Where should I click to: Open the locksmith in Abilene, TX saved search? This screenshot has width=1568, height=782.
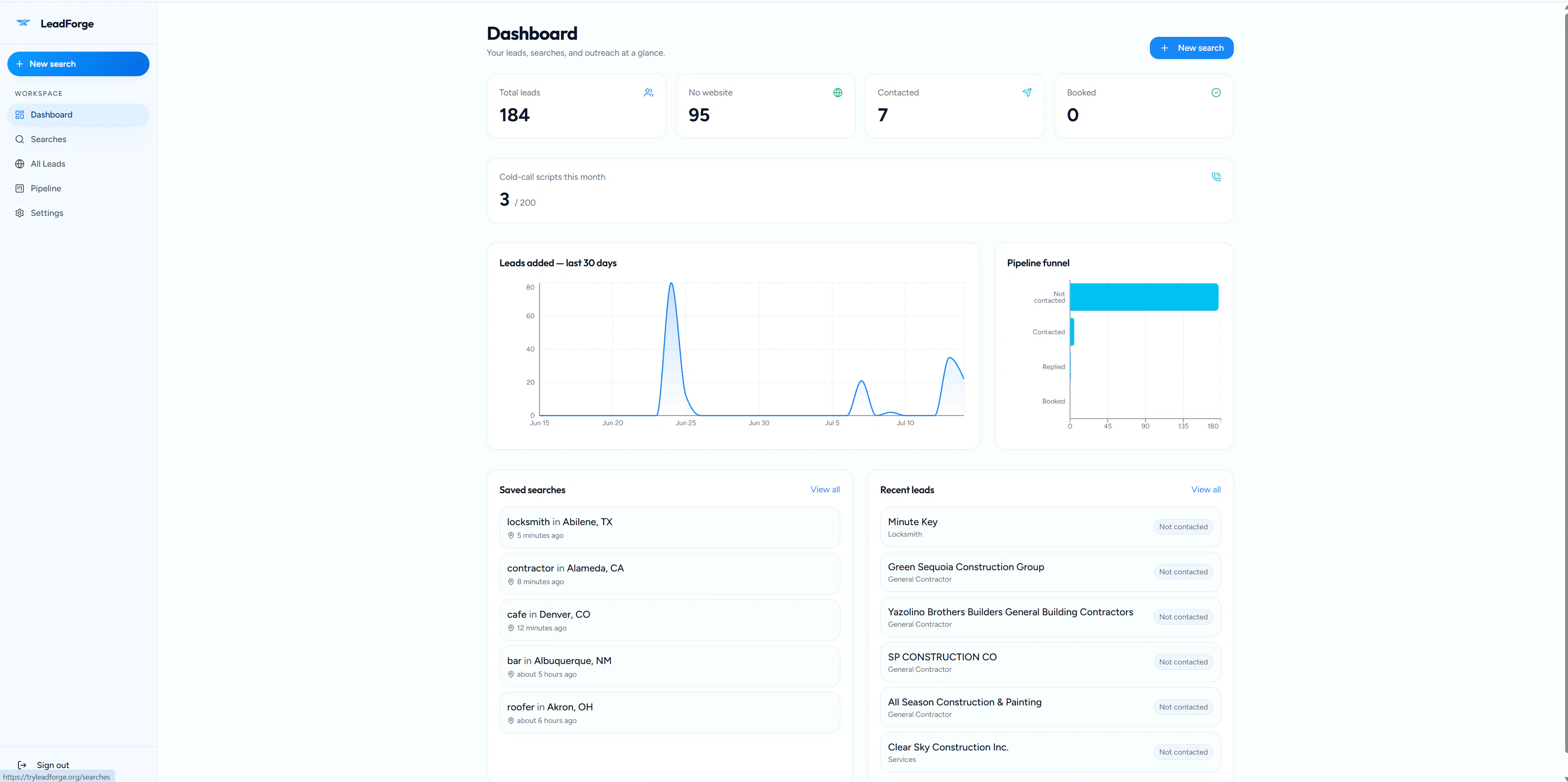670,528
